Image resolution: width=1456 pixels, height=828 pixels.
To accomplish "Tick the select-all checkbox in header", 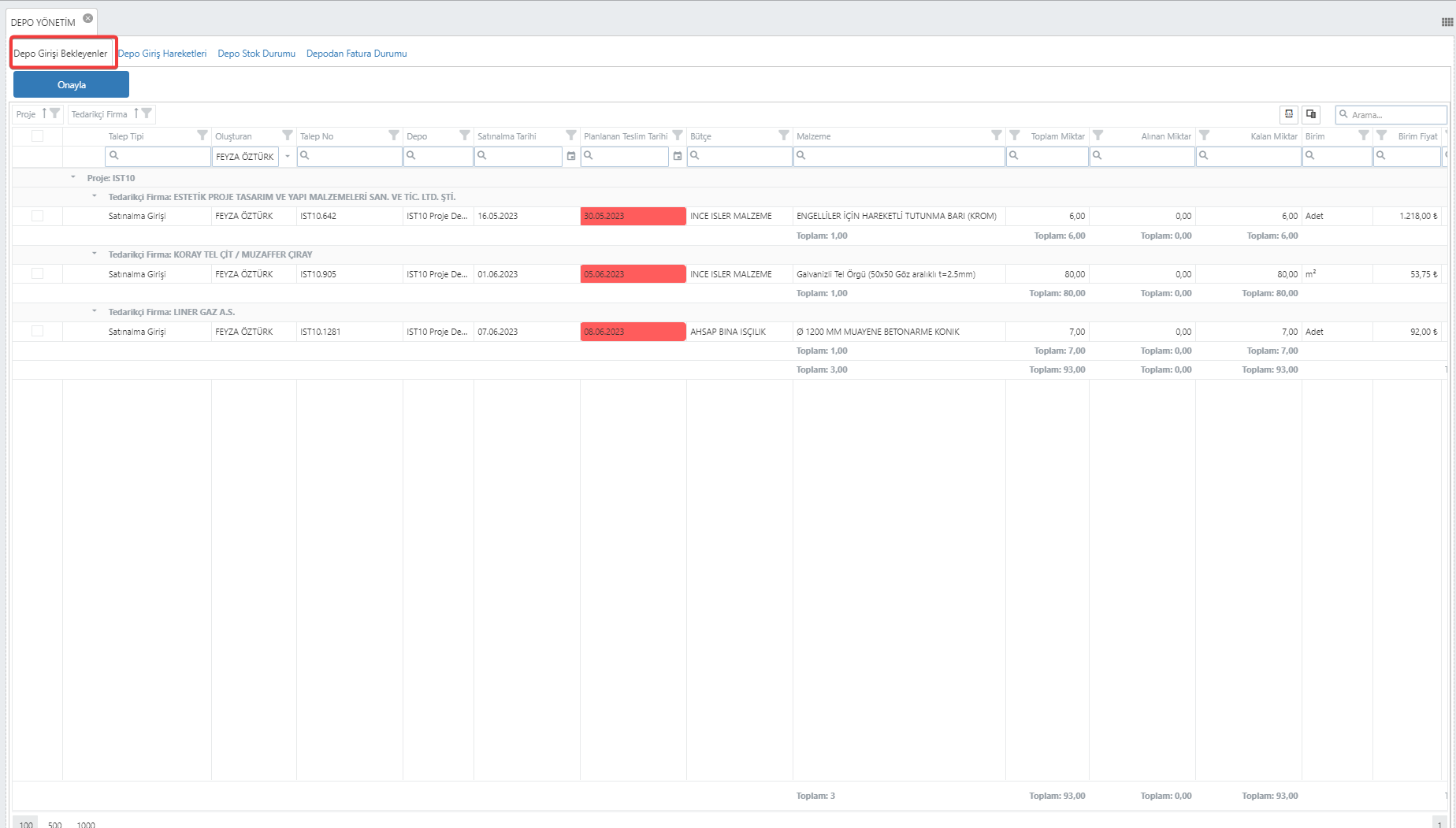I will pyautogui.click(x=37, y=136).
